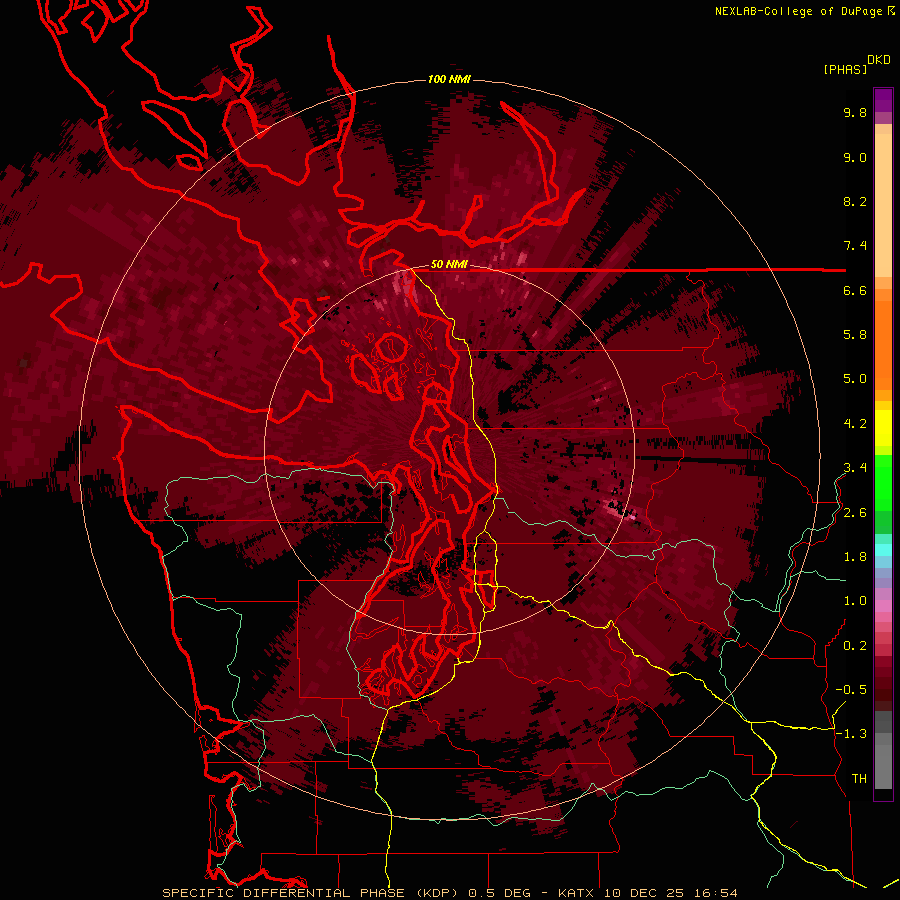
Task: Click the 9.8 value on the color scale
Action: coord(855,112)
